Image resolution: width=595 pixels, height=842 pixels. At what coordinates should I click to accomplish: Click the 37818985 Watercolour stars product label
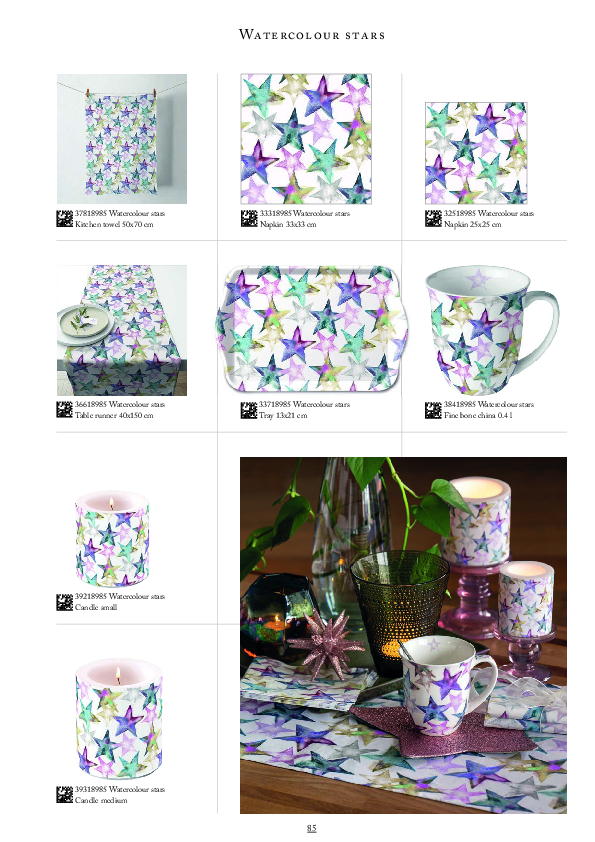point(120,214)
